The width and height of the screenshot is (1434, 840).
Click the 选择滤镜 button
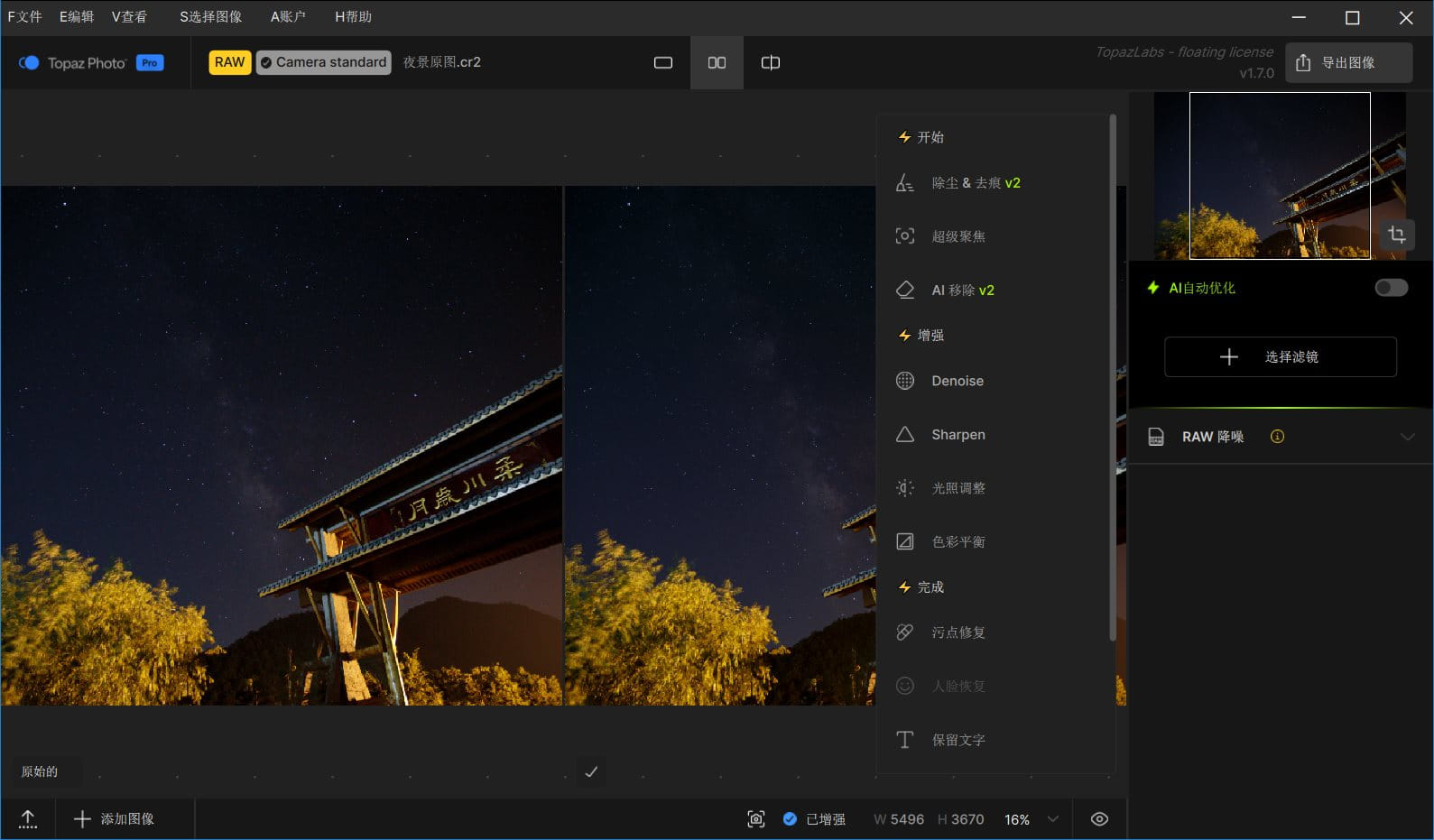tap(1281, 357)
